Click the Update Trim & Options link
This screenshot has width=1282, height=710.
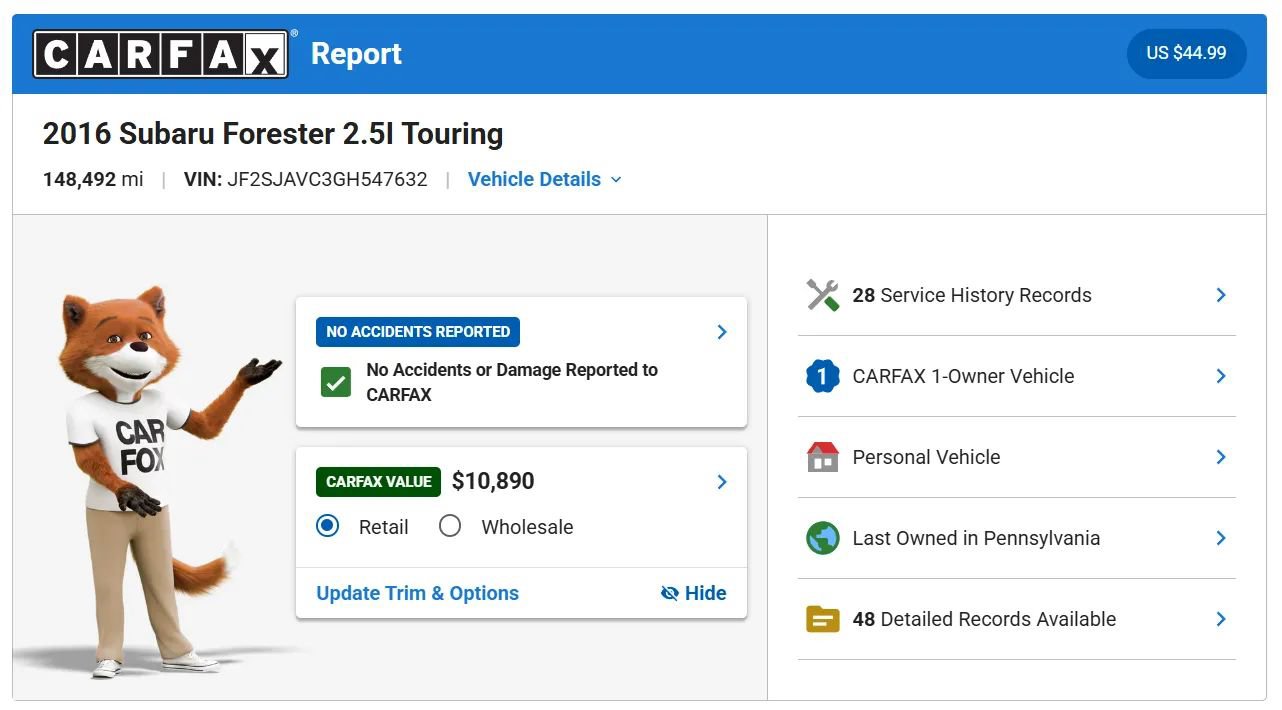(x=418, y=593)
